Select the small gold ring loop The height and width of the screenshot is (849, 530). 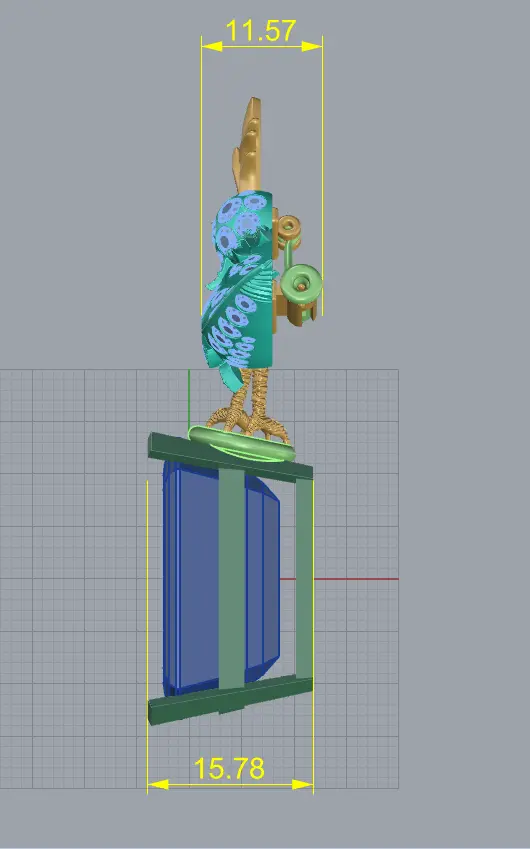point(289,227)
